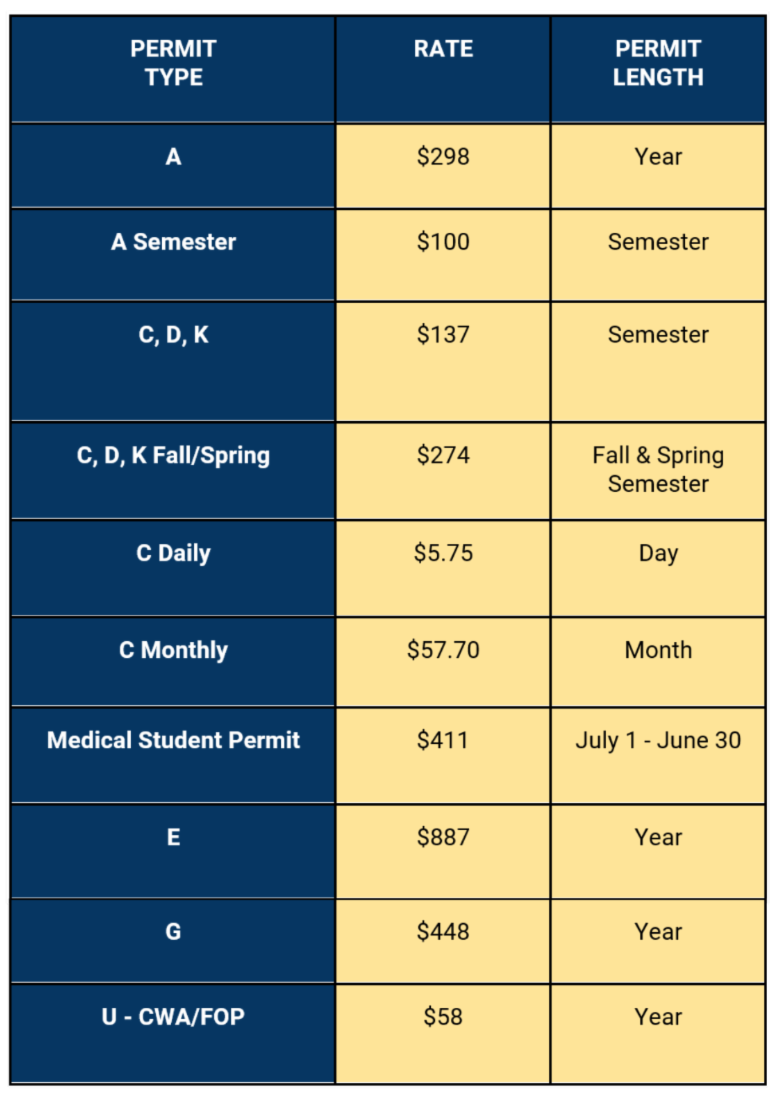Viewport: 778px width, 1093px height.
Task: Select the Medical Student Permit label
Action: tap(173, 741)
